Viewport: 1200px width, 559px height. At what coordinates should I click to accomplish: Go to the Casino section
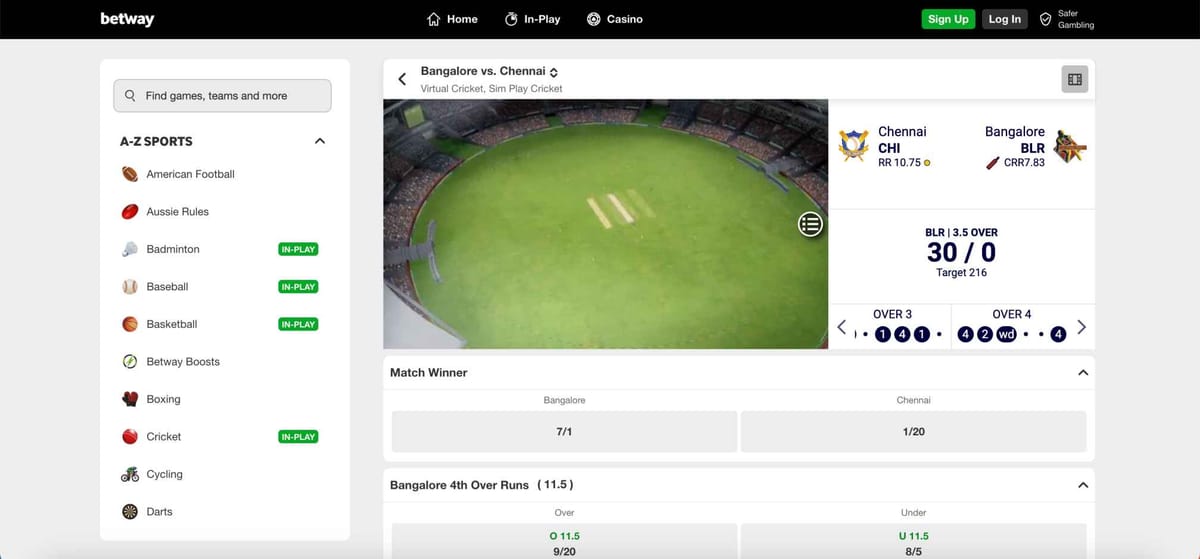click(x=614, y=19)
